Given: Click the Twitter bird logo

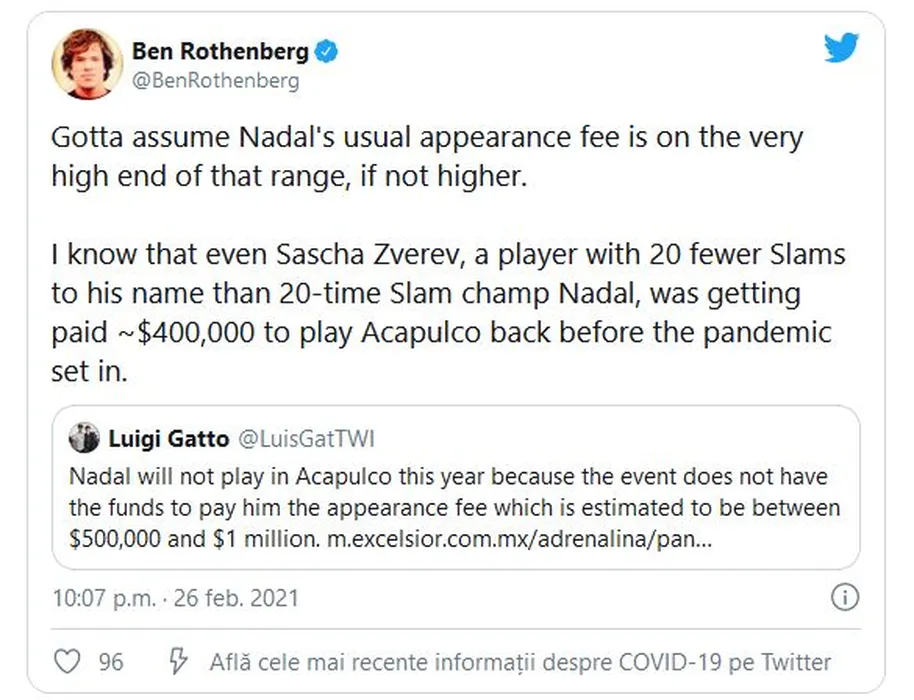Looking at the screenshot, I should click(x=842, y=48).
